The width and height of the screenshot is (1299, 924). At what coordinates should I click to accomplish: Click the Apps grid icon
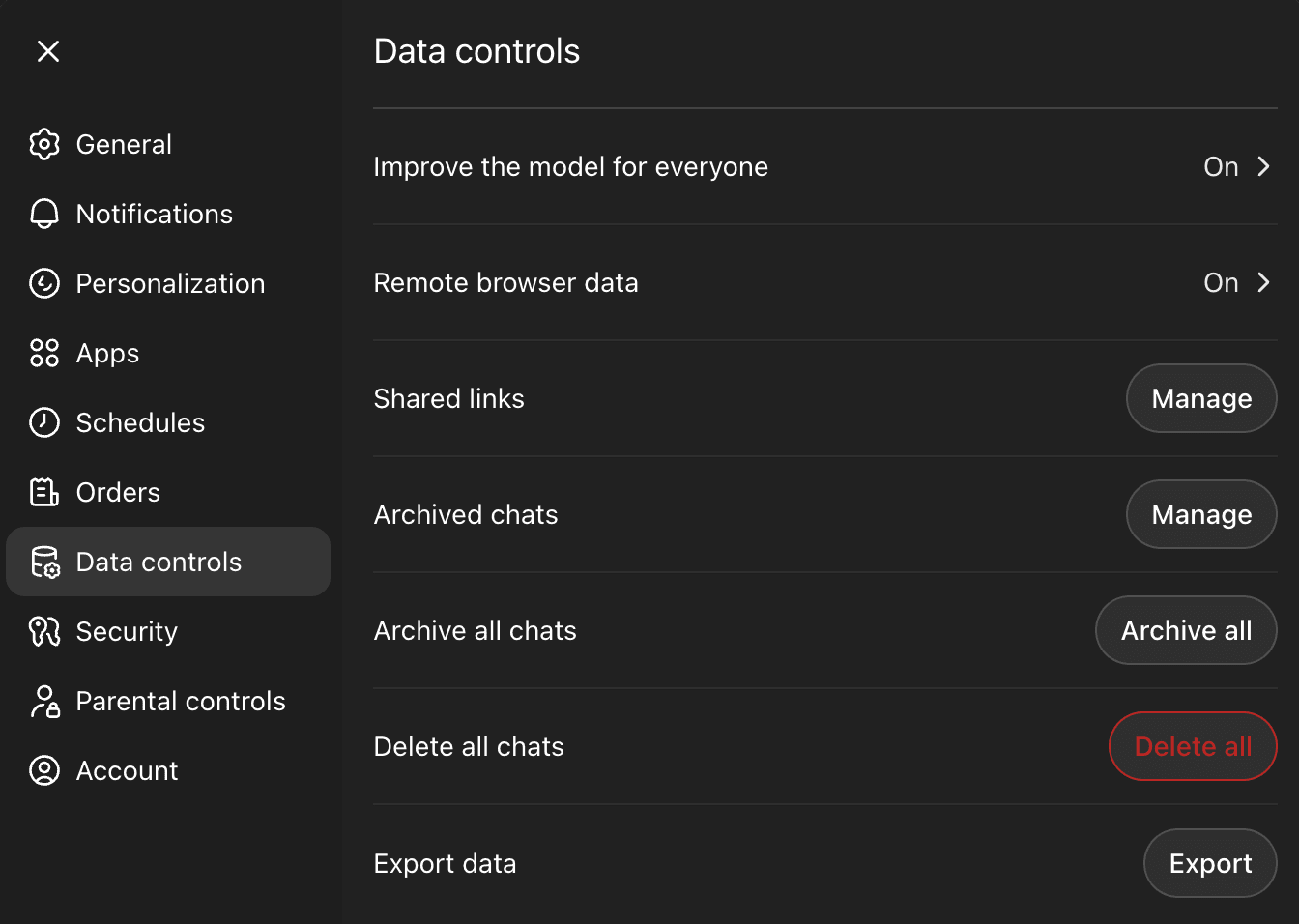click(x=44, y=353)
